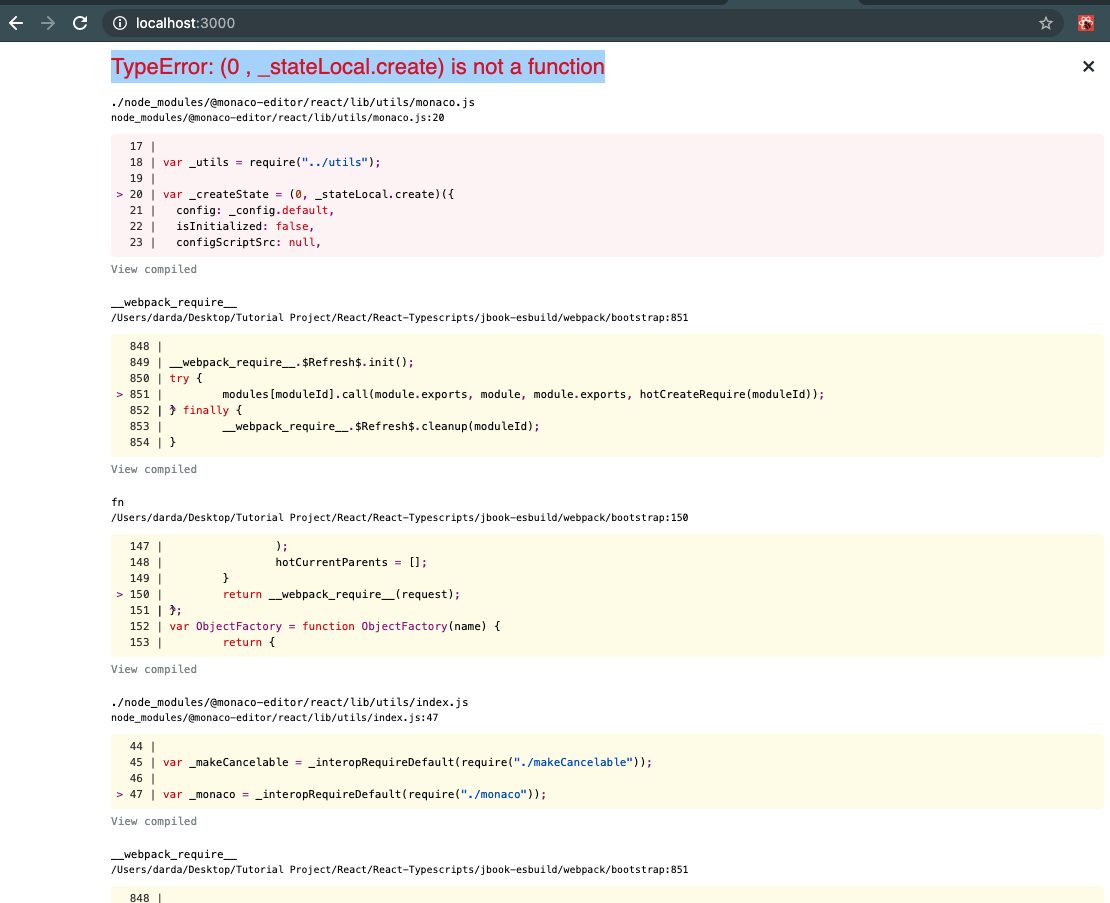Click the grayed-out forward navigation arrow
Screen dimensions: 1110x903
click(47, 22)
